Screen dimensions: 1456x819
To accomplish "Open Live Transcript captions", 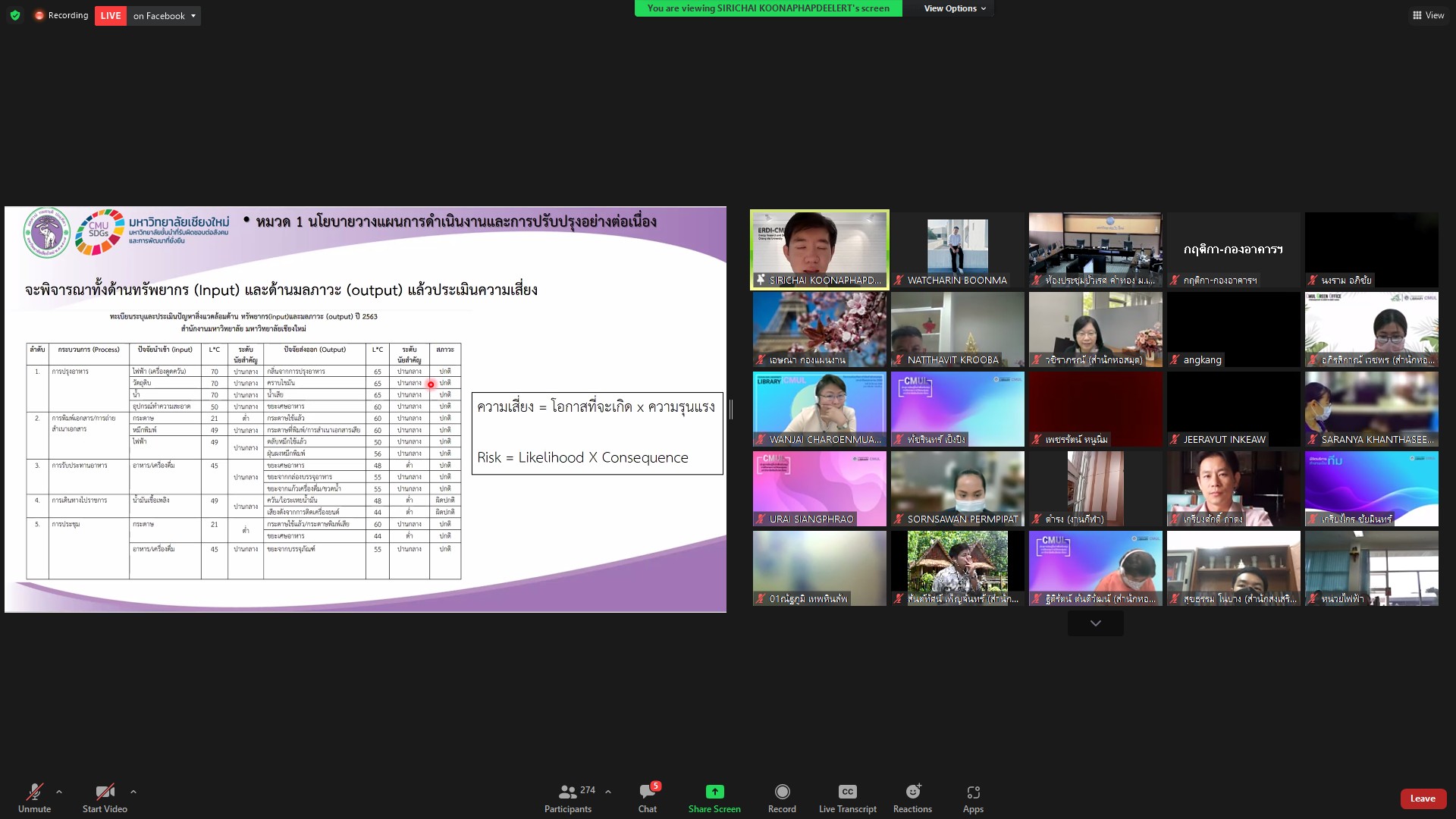I will [847, 792].
